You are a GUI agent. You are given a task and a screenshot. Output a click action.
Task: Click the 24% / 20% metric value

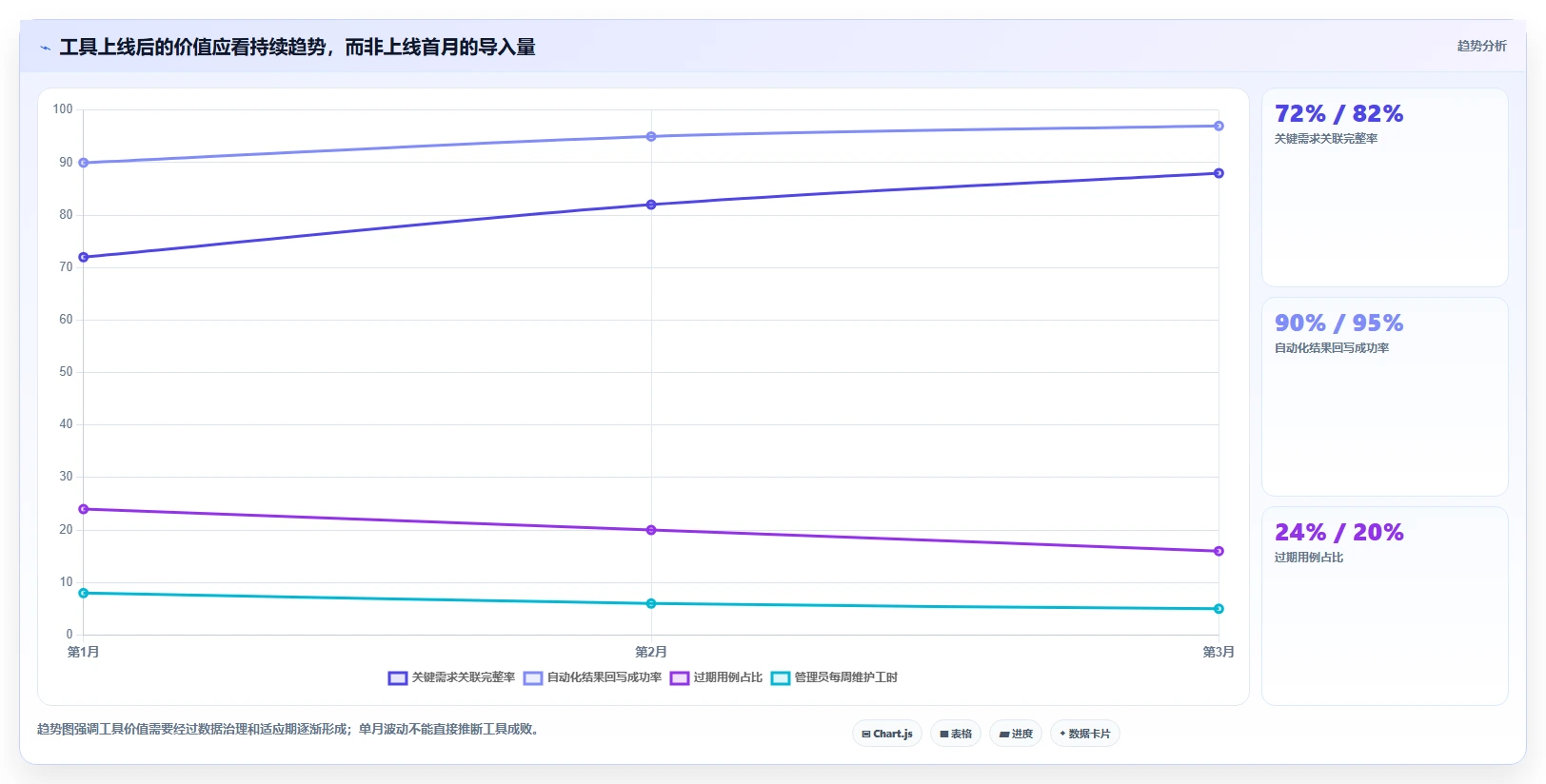(x=1338, y=533)
